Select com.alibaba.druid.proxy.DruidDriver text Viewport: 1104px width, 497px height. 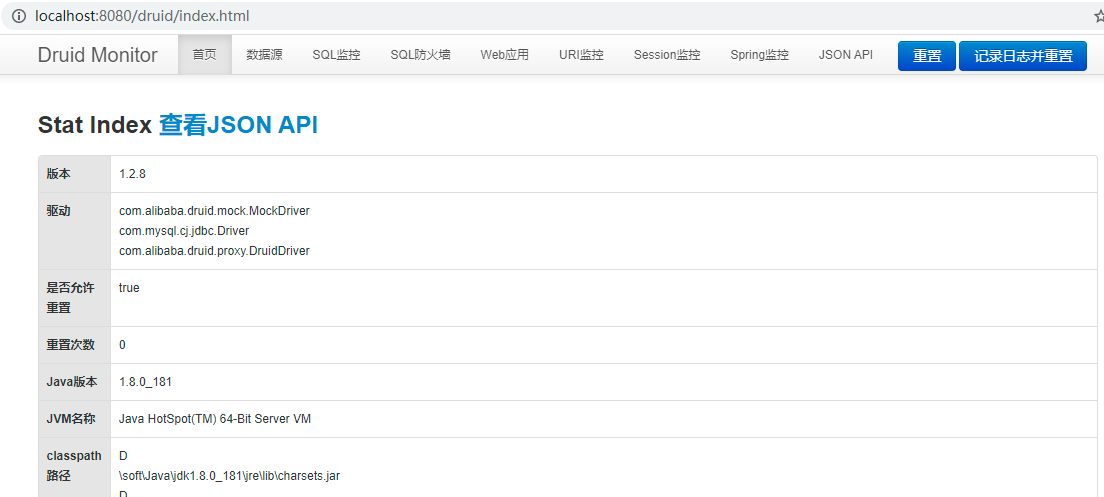coord(214,251)
